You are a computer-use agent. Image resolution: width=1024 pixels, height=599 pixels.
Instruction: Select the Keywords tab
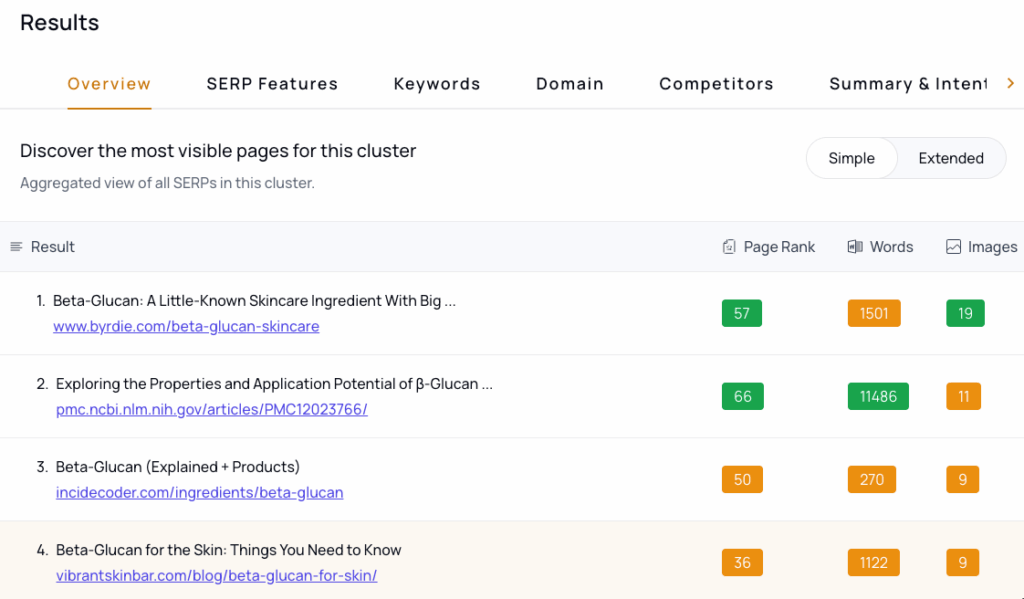[x=437, y=84]
